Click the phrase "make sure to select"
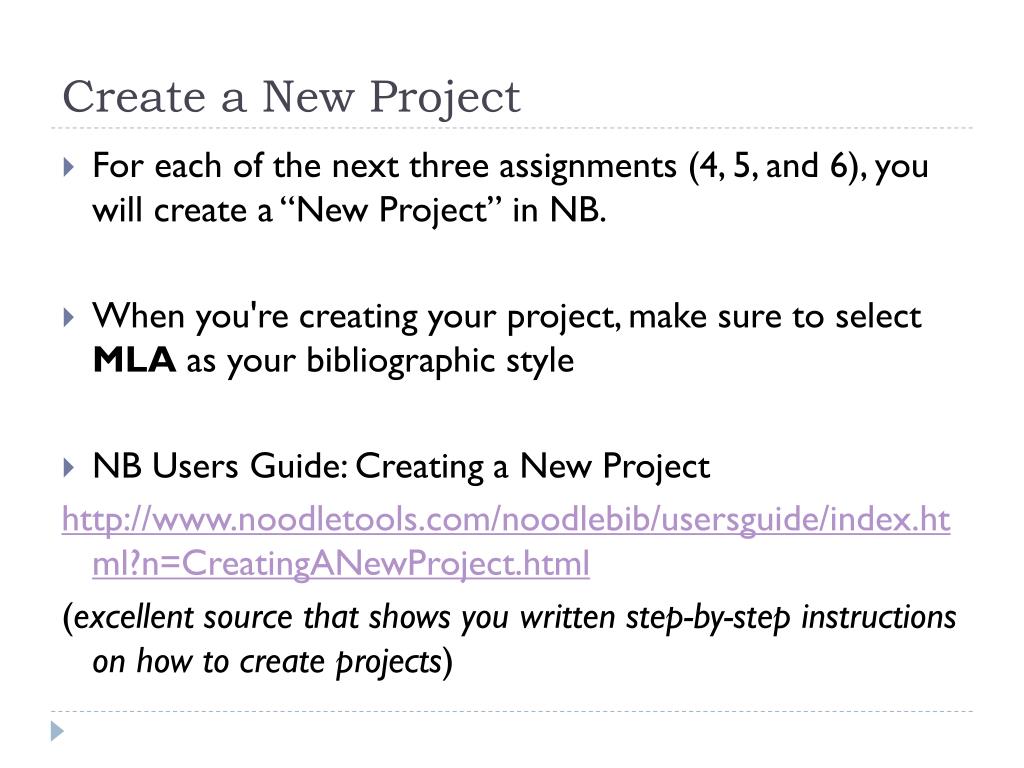Viewport: 1024px width, 768px height. tap(775, 317)
